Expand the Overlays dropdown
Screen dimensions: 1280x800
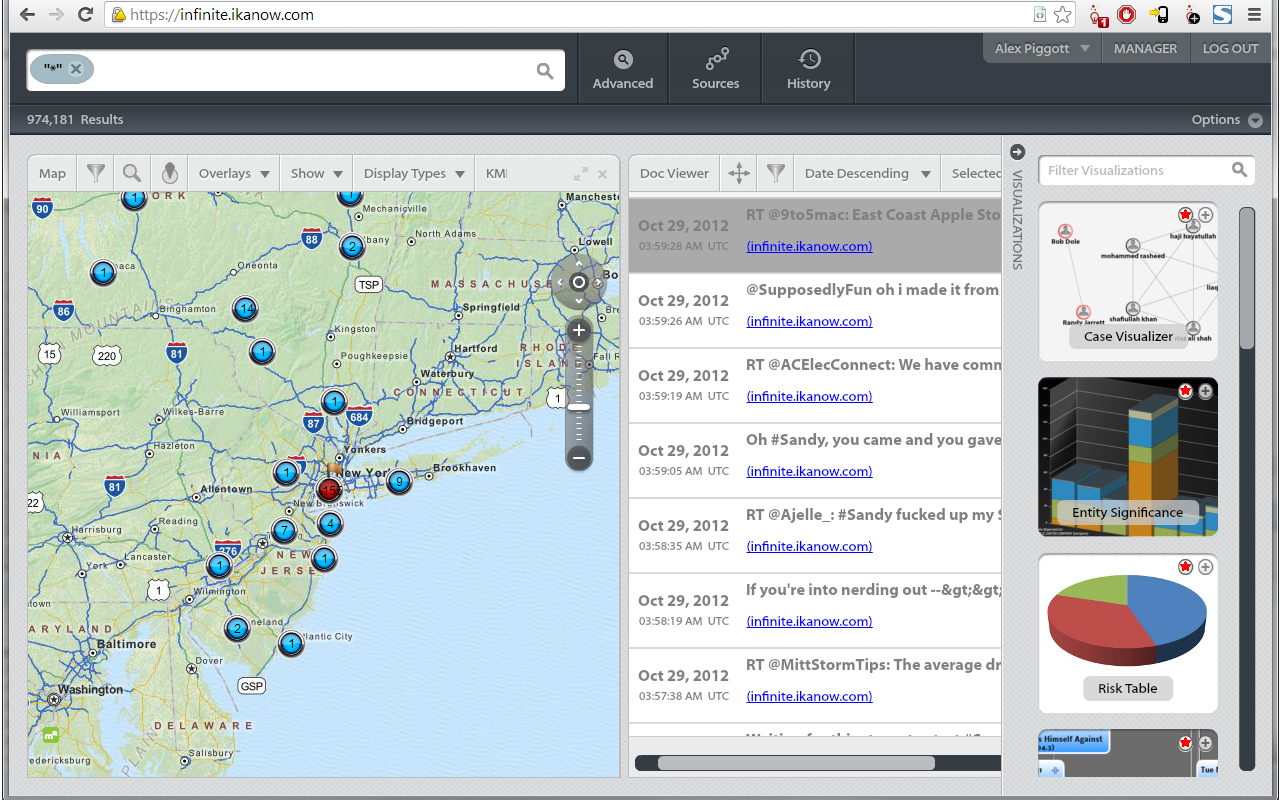point(234,173)
